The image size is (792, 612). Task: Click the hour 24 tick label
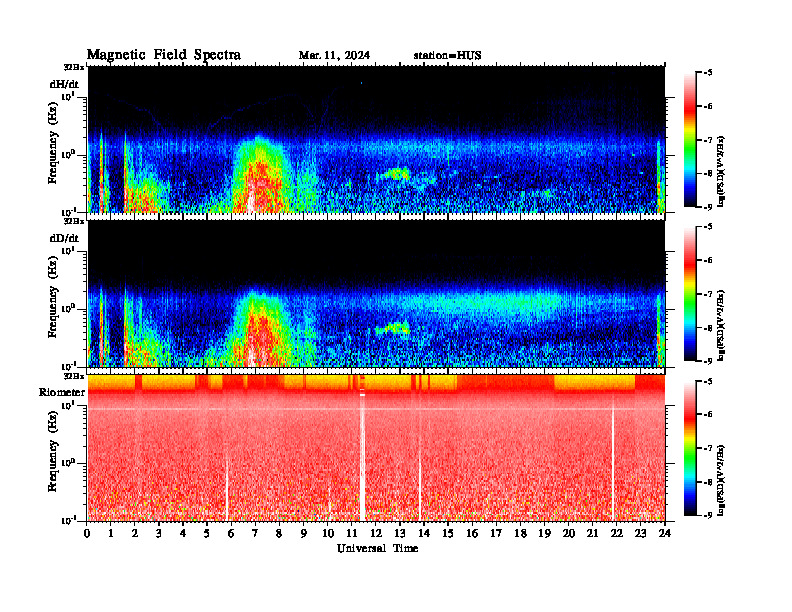pos(665,533)
